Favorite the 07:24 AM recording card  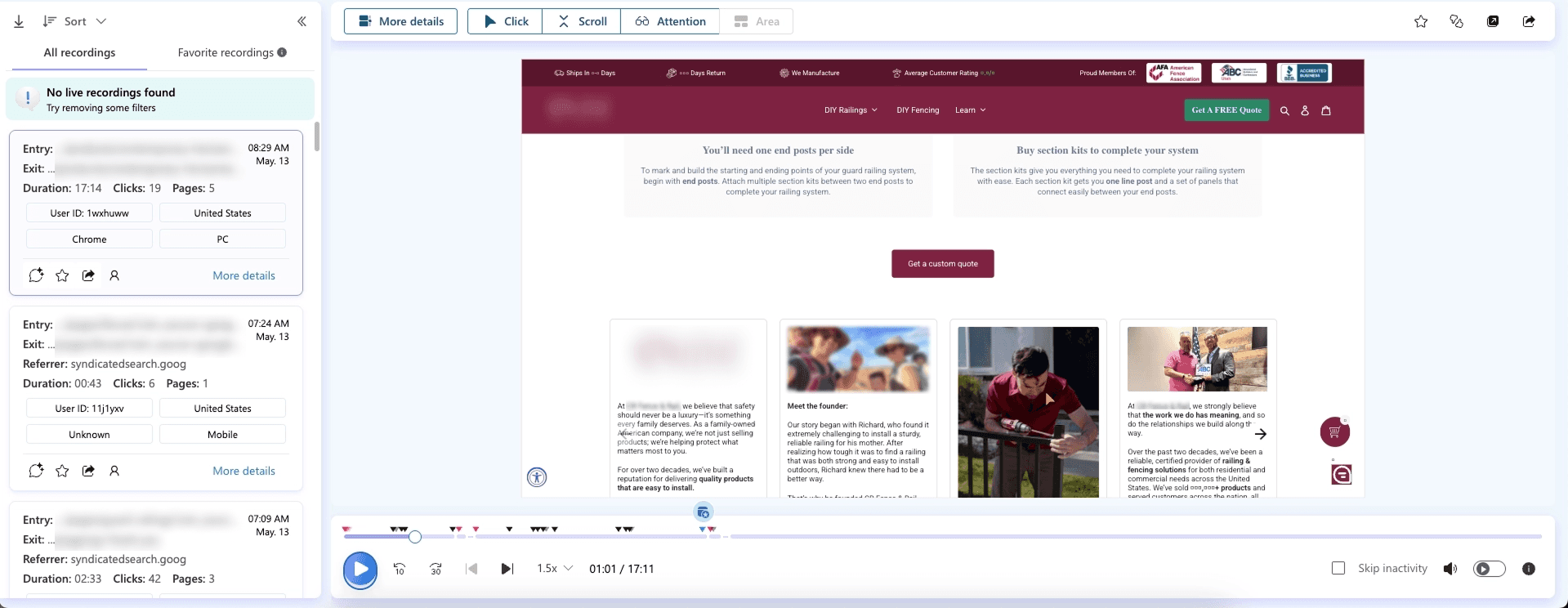[62, 471]
